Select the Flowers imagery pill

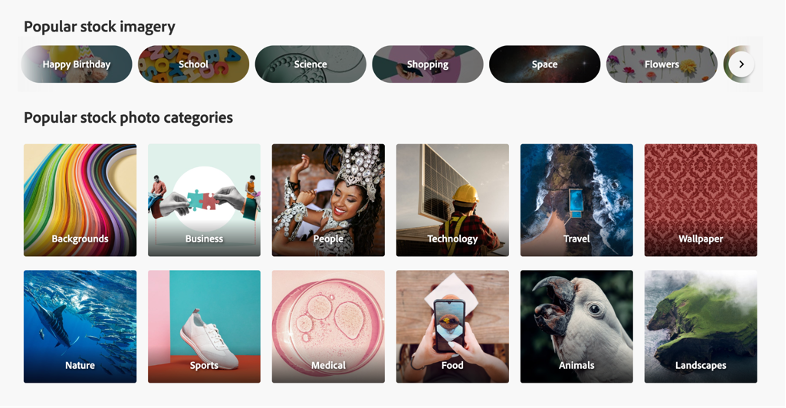662,64
